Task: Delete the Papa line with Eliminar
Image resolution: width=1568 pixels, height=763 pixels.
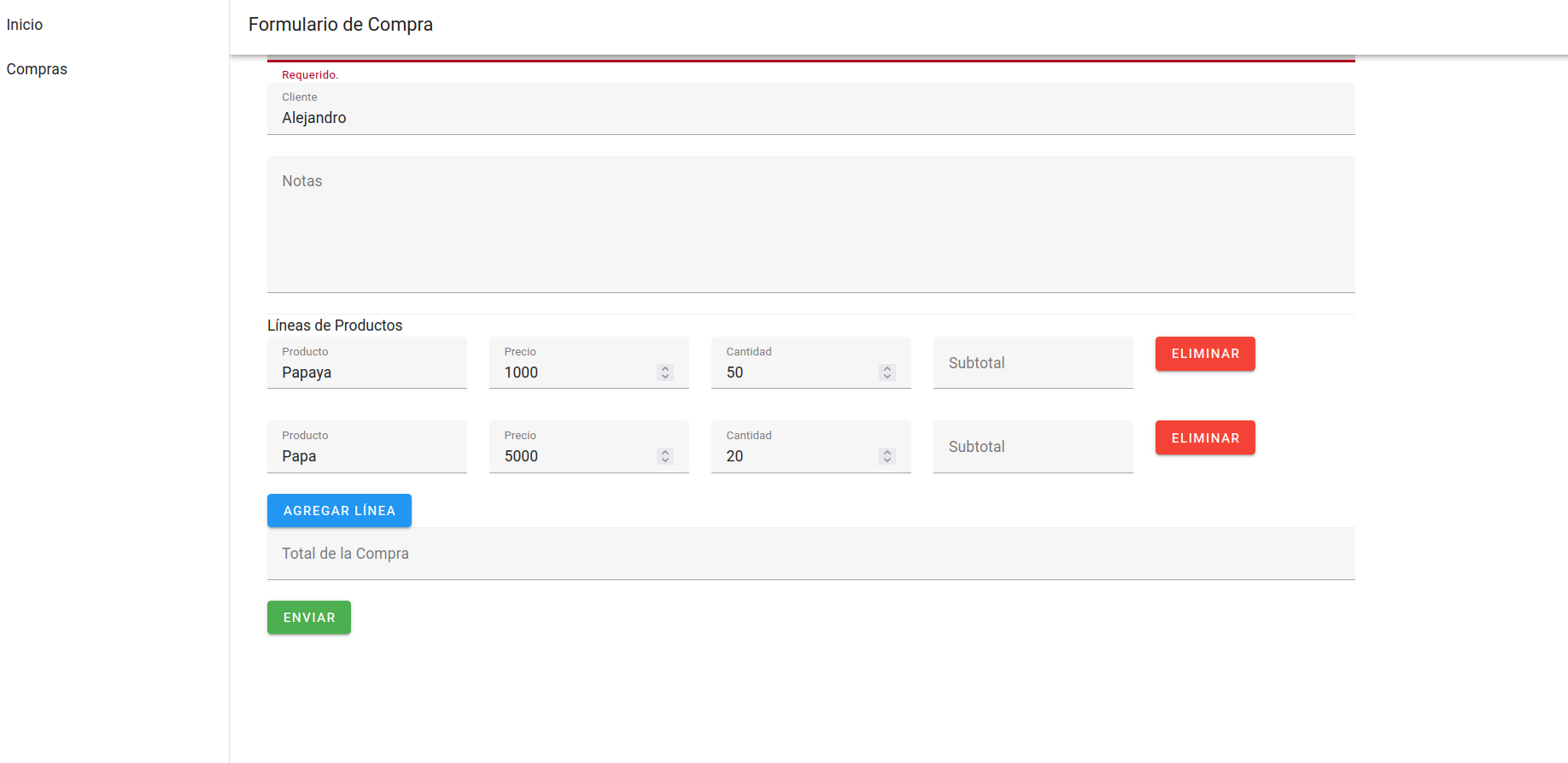Action: (1204, 437)
